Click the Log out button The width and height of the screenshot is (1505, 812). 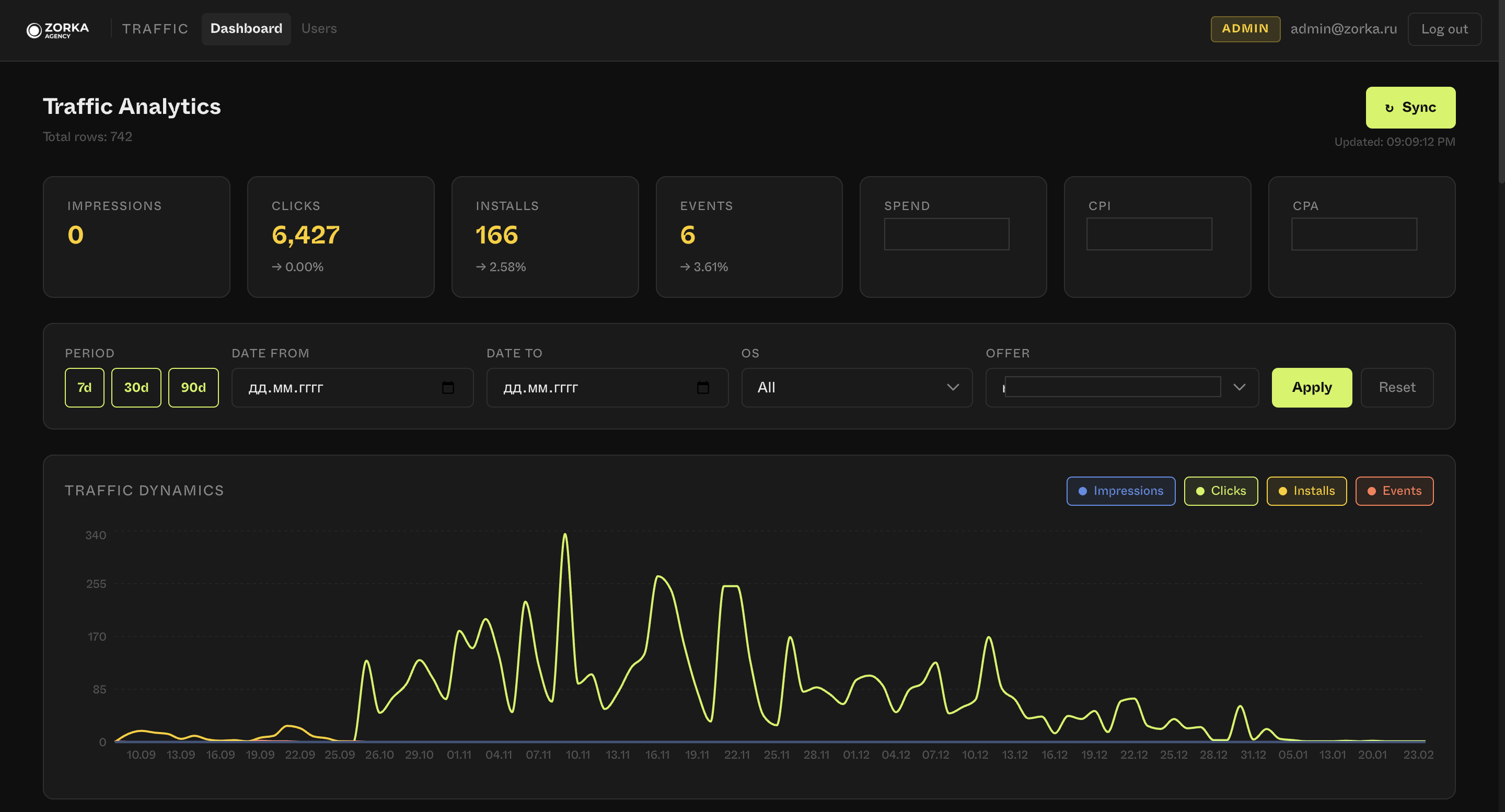click(1444, 29)
